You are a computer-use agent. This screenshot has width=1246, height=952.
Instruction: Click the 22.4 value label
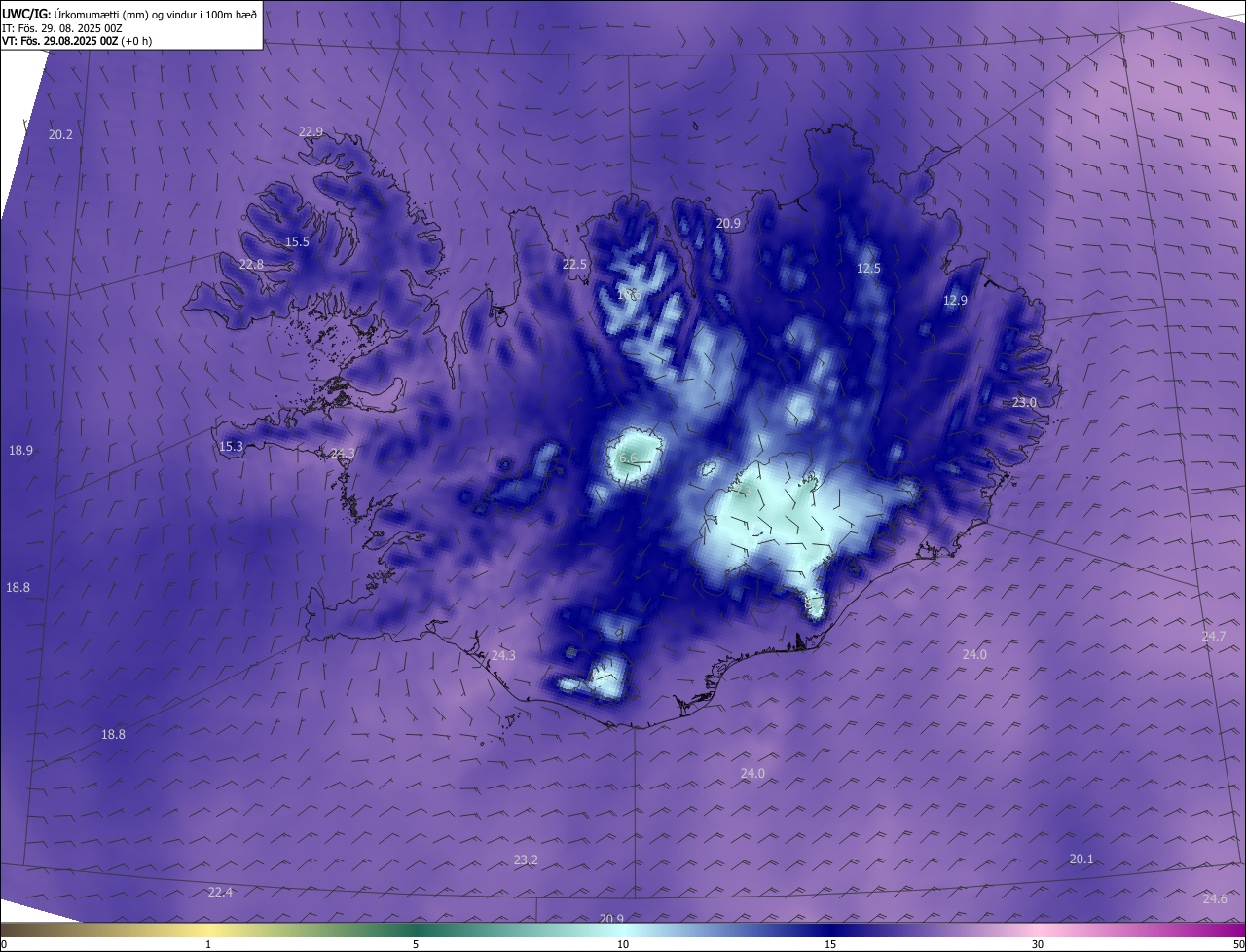[220, 892]
